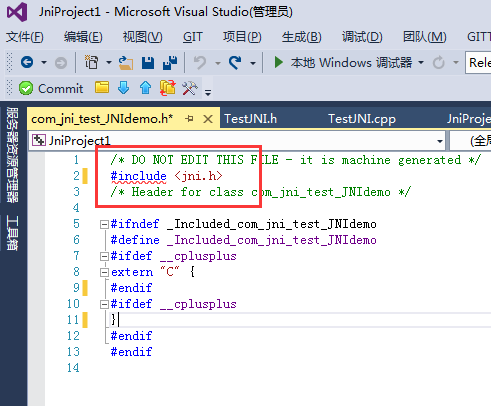This screenshot has width=491, height=406.
Task: Click the open file folder icon
Action: [x=126, y=63]
